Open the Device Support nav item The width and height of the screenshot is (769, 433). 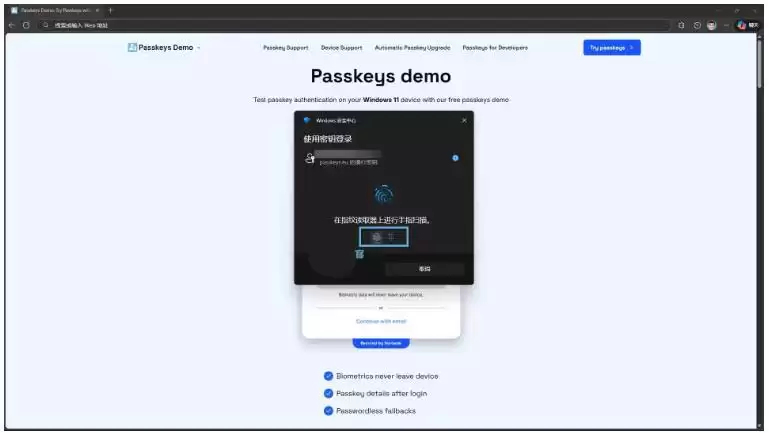tap(341, 48)
